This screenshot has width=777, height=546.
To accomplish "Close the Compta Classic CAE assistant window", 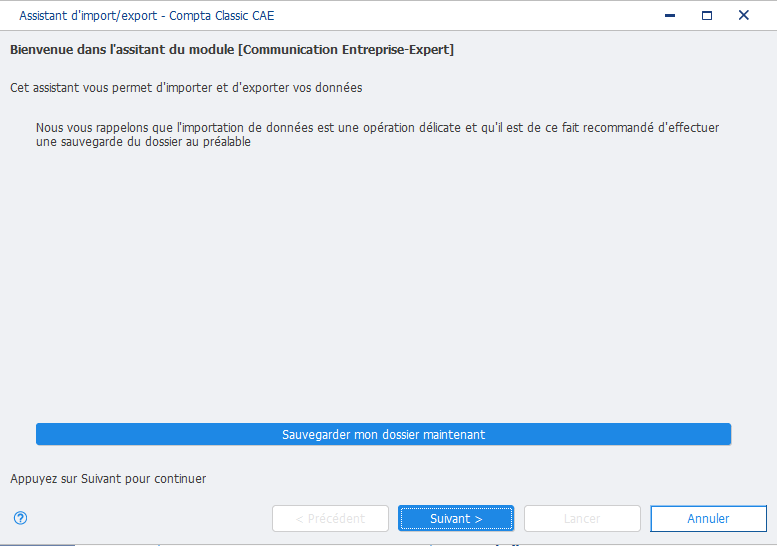I will (x=743, y=15).
